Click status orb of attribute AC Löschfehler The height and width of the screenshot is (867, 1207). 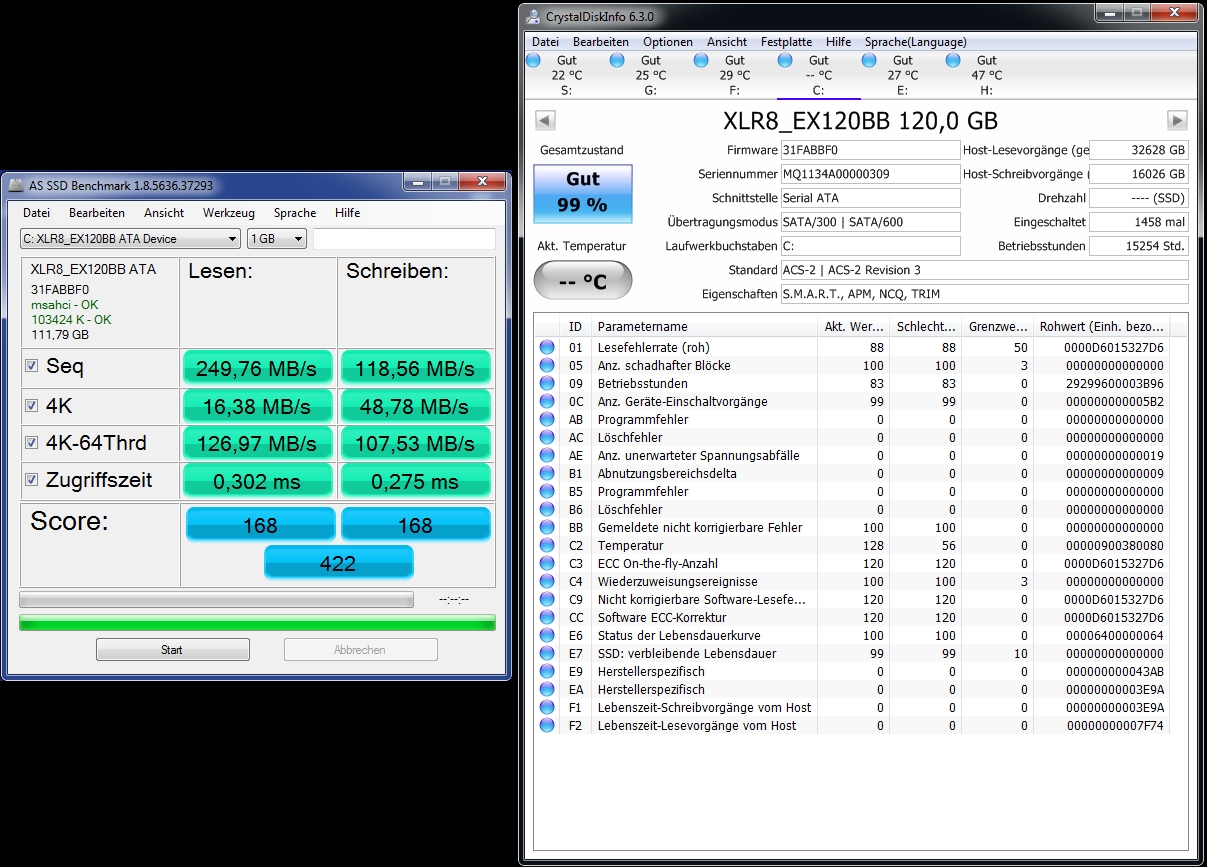pos(547,437)
